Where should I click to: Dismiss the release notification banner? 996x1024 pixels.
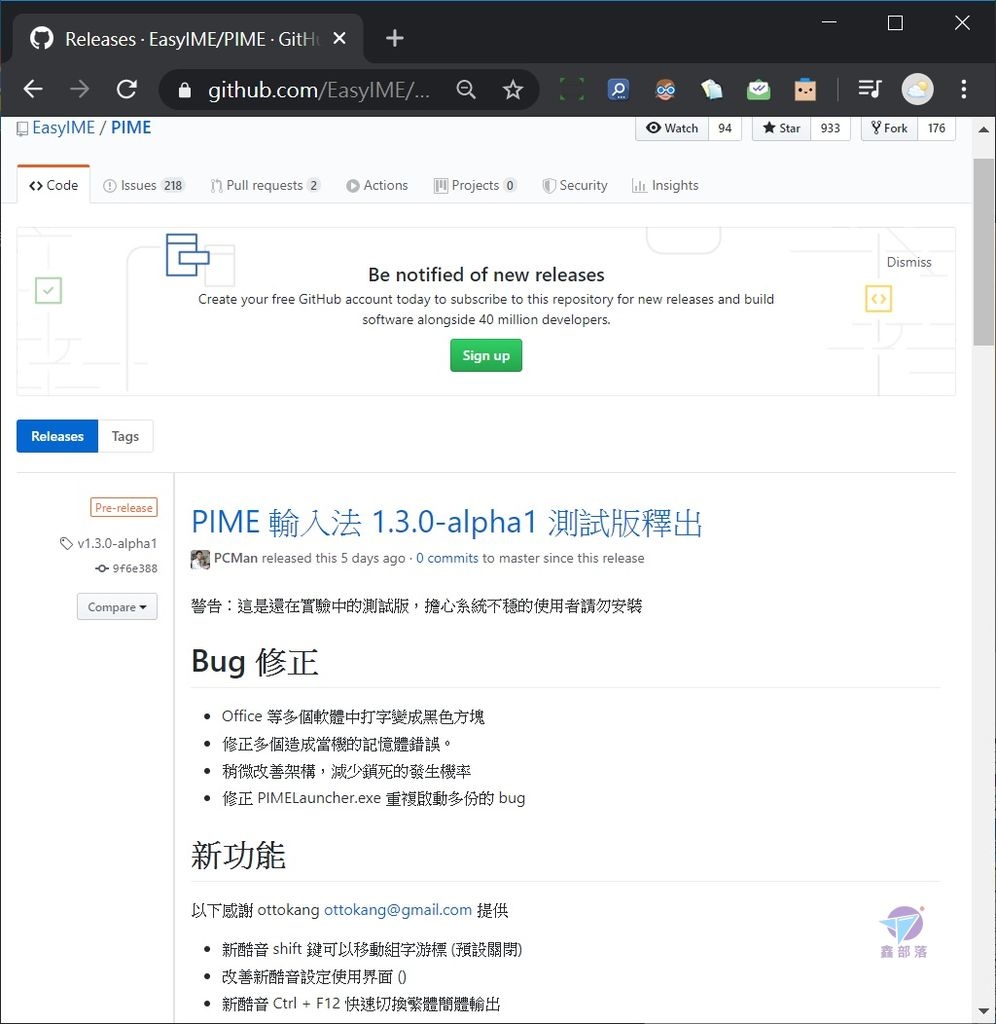[908, 262]
